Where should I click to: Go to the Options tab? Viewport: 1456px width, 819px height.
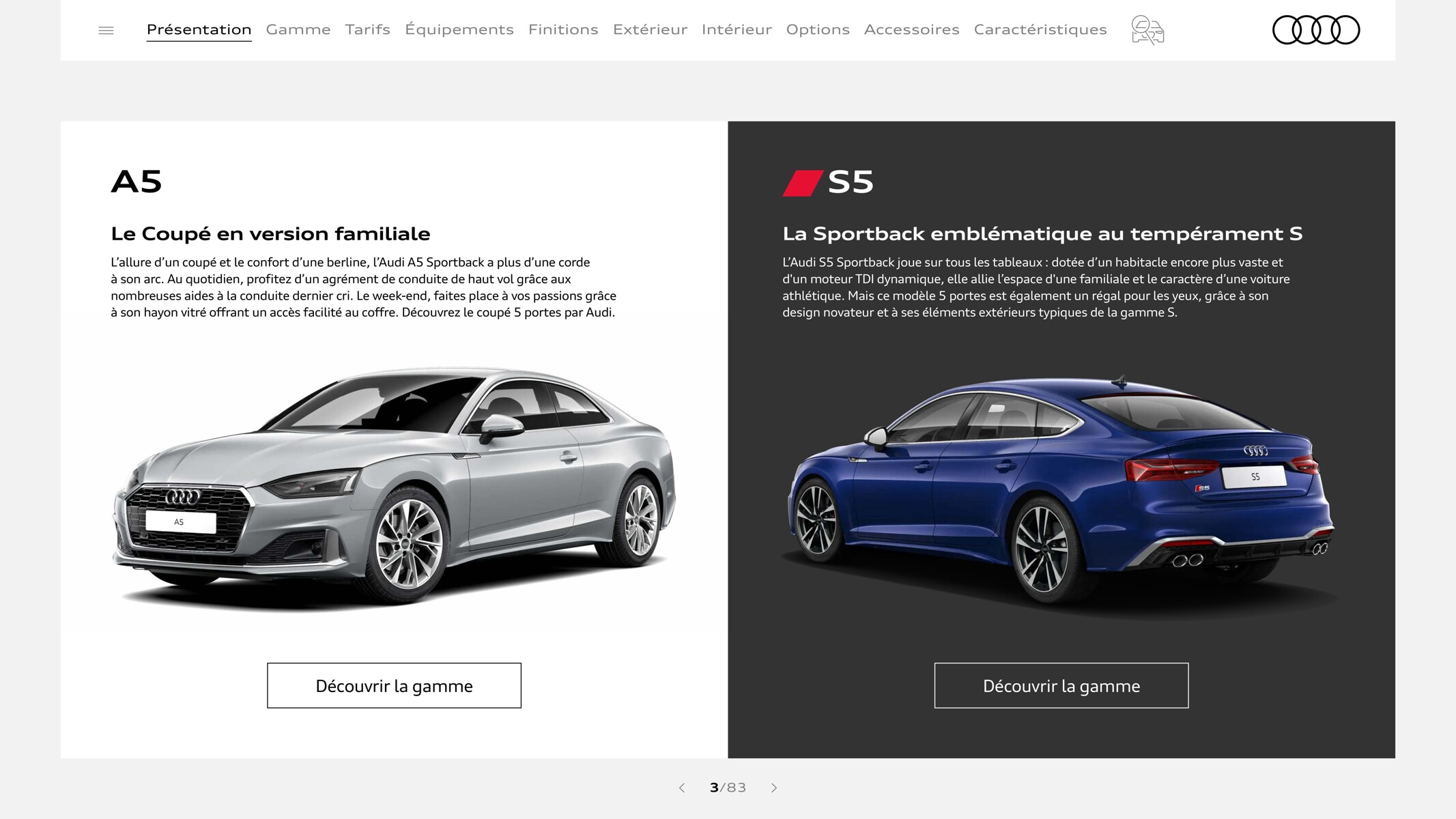click(x=818, y=29)
